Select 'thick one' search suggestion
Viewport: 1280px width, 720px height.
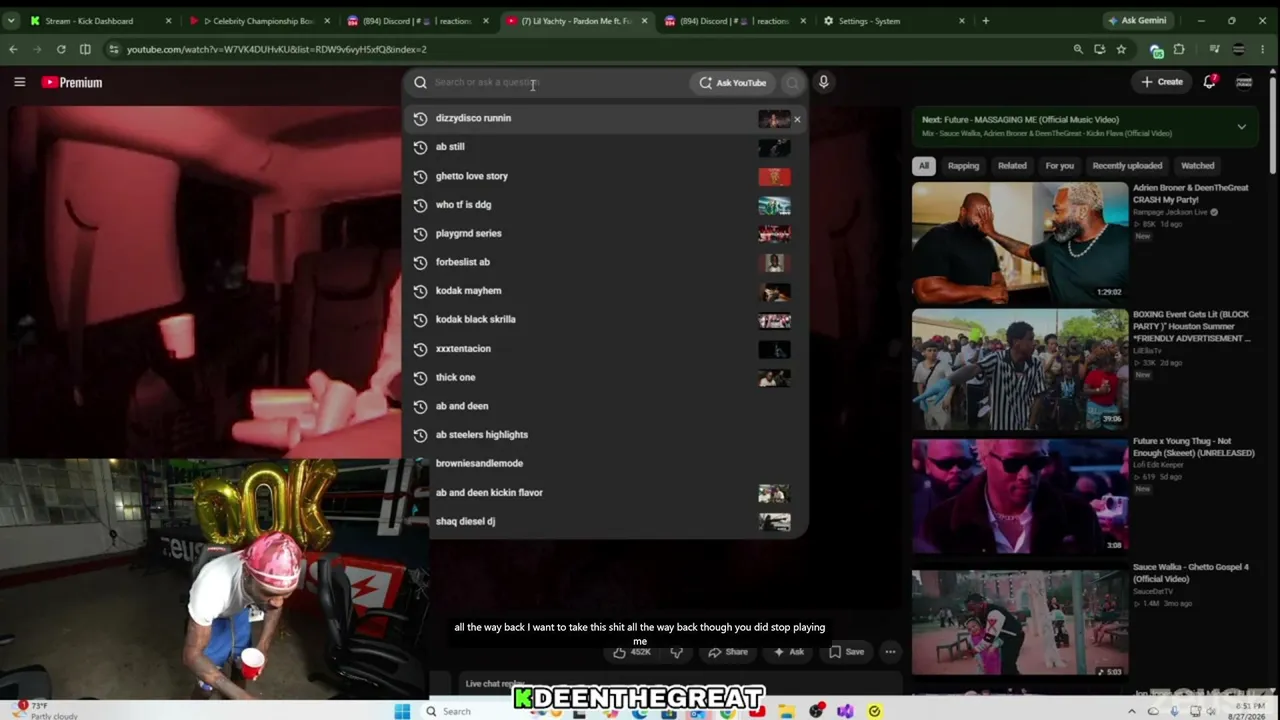[606, 378]
